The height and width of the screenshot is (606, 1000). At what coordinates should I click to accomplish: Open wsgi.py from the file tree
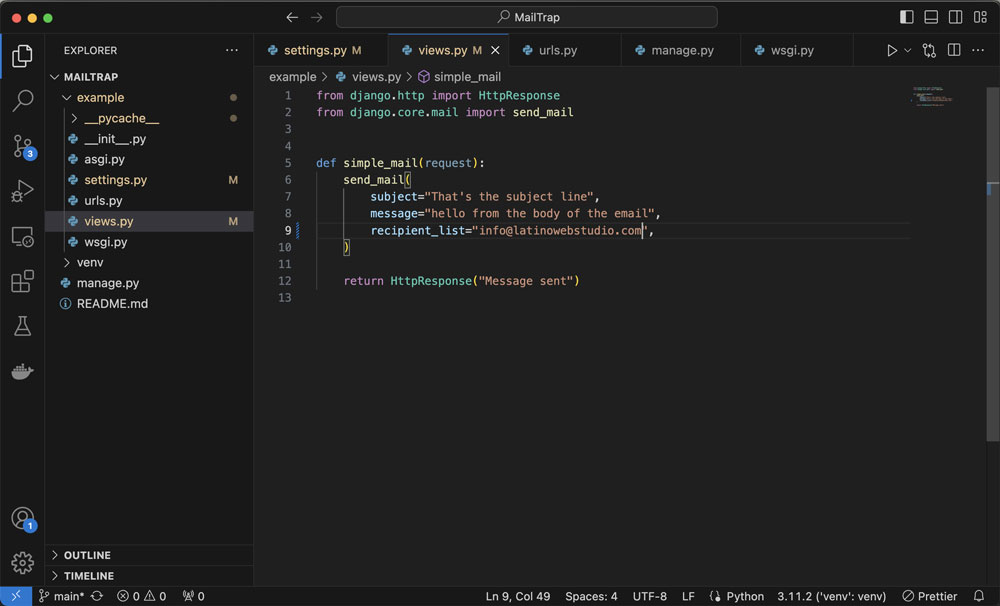[149, 242]
